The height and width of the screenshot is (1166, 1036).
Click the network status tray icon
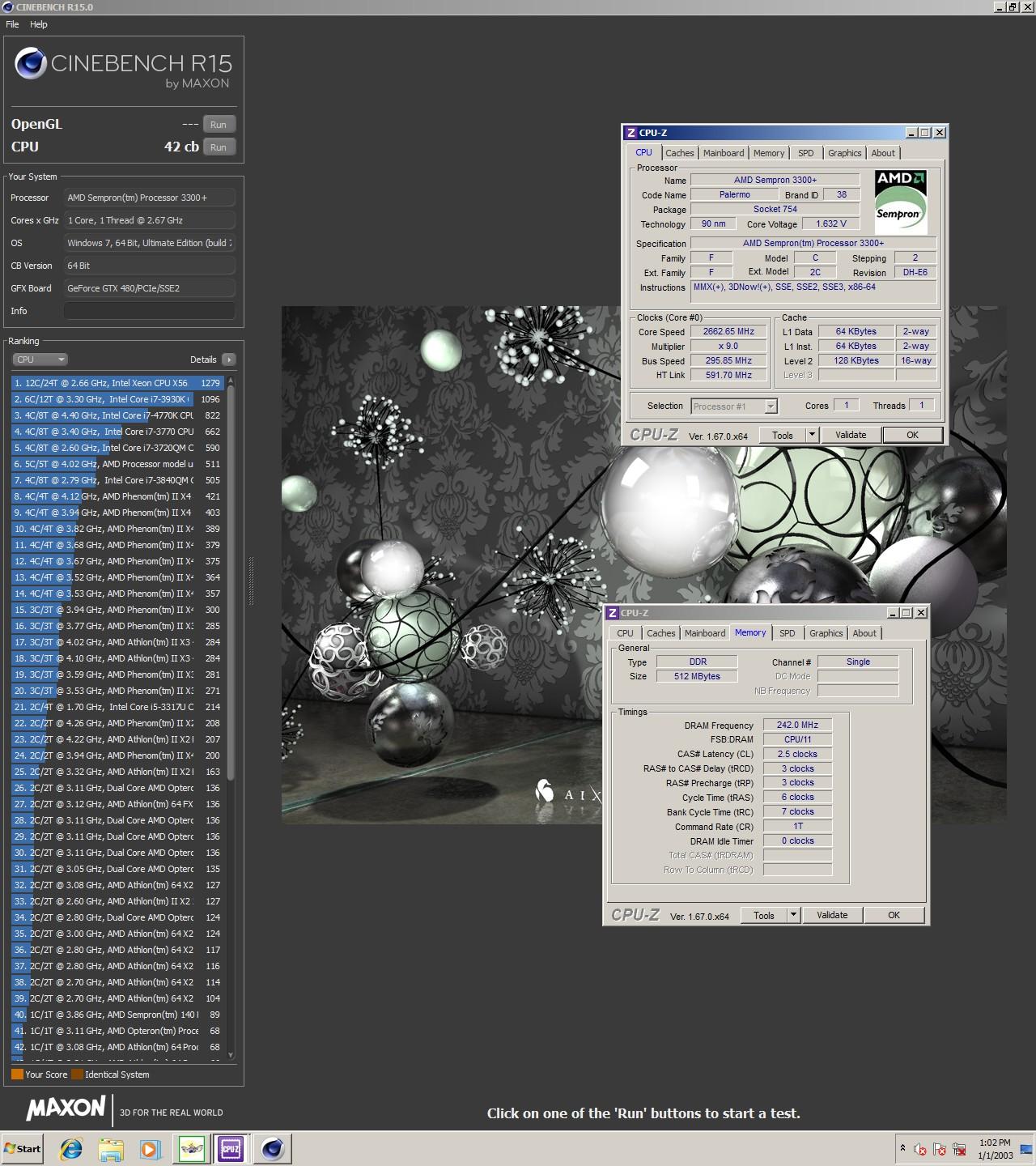click(959, 1149)
